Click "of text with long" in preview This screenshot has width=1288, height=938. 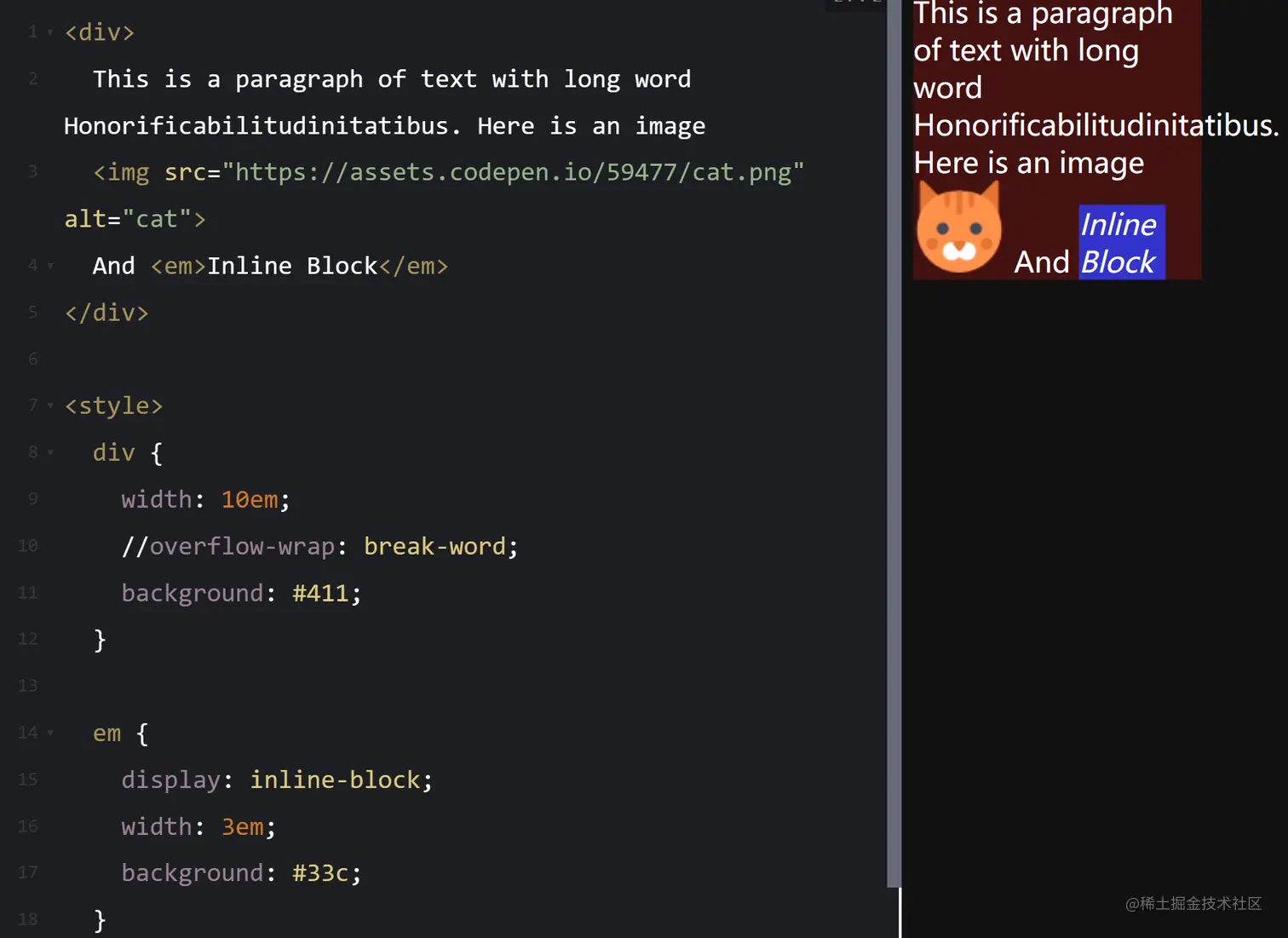(x=1026, y=50)
